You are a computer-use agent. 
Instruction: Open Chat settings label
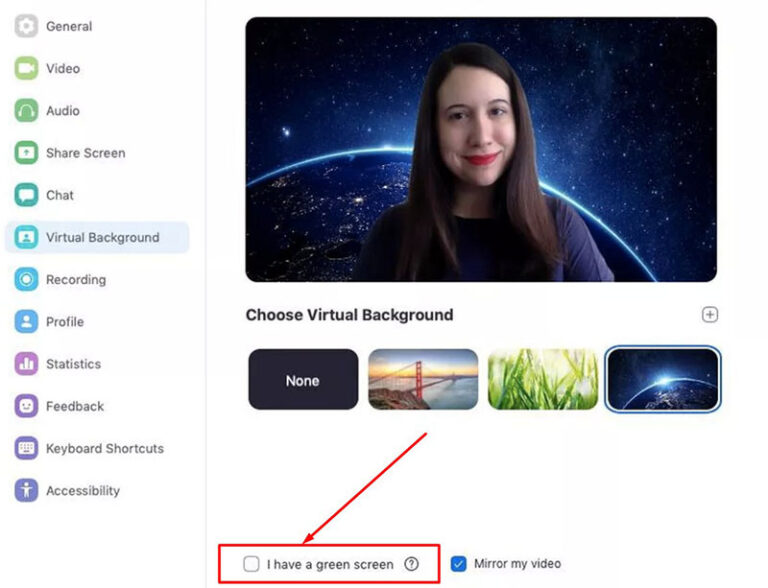(x=60, y=195)
